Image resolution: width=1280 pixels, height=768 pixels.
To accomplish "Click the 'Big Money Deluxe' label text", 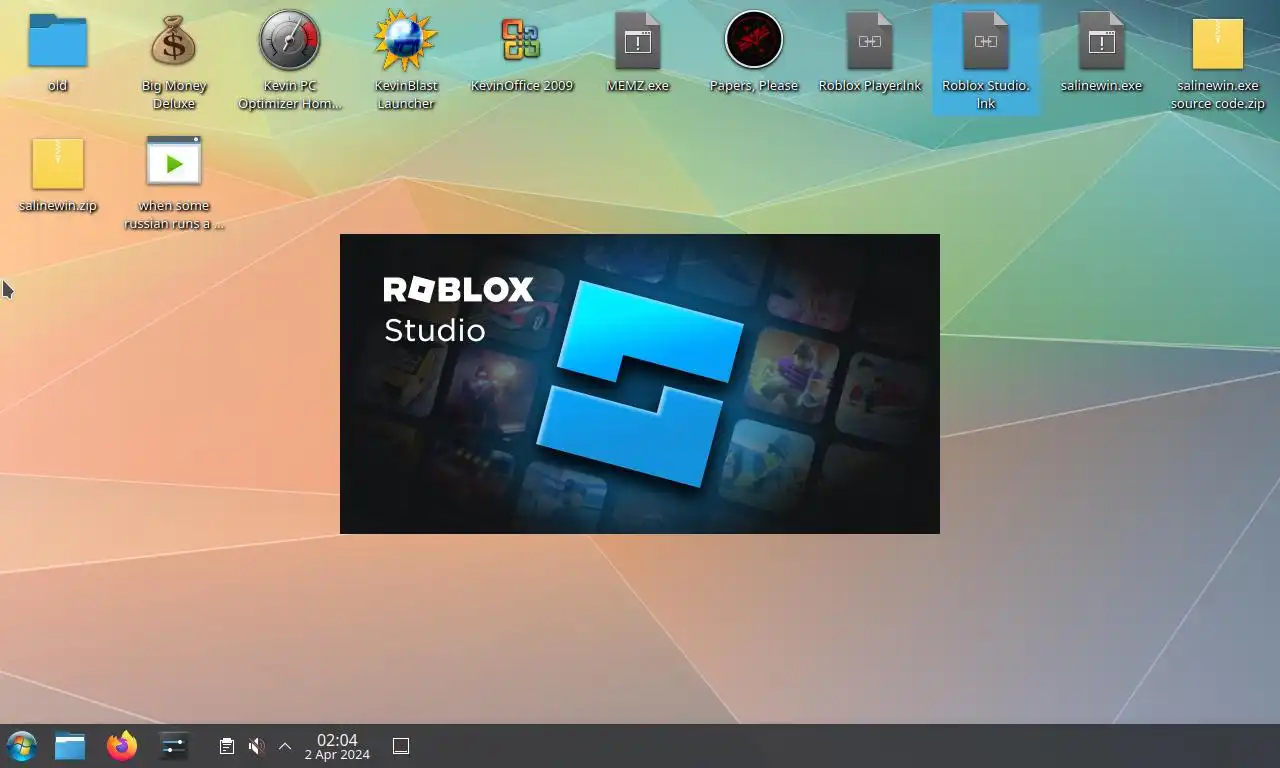I will point(174,95).
